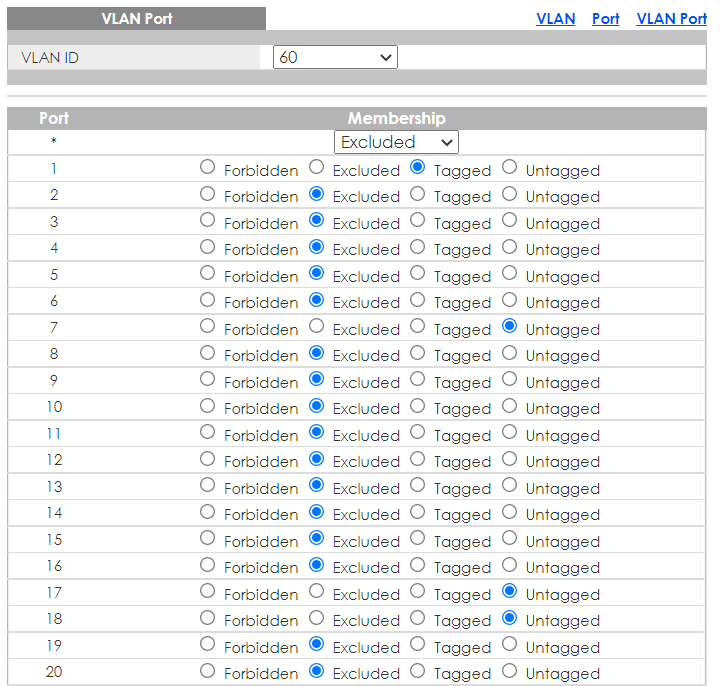Open the VLAN ID dropdown showing 60
The height and width of the screenshot is (686, 720).
tap(335, 57)
